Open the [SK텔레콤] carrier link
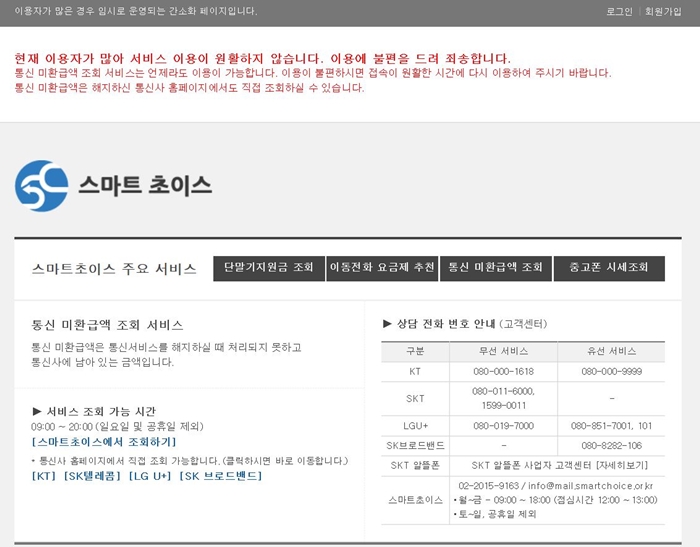Viewport: 700px width, 547px height. click(x=92, y=476)
